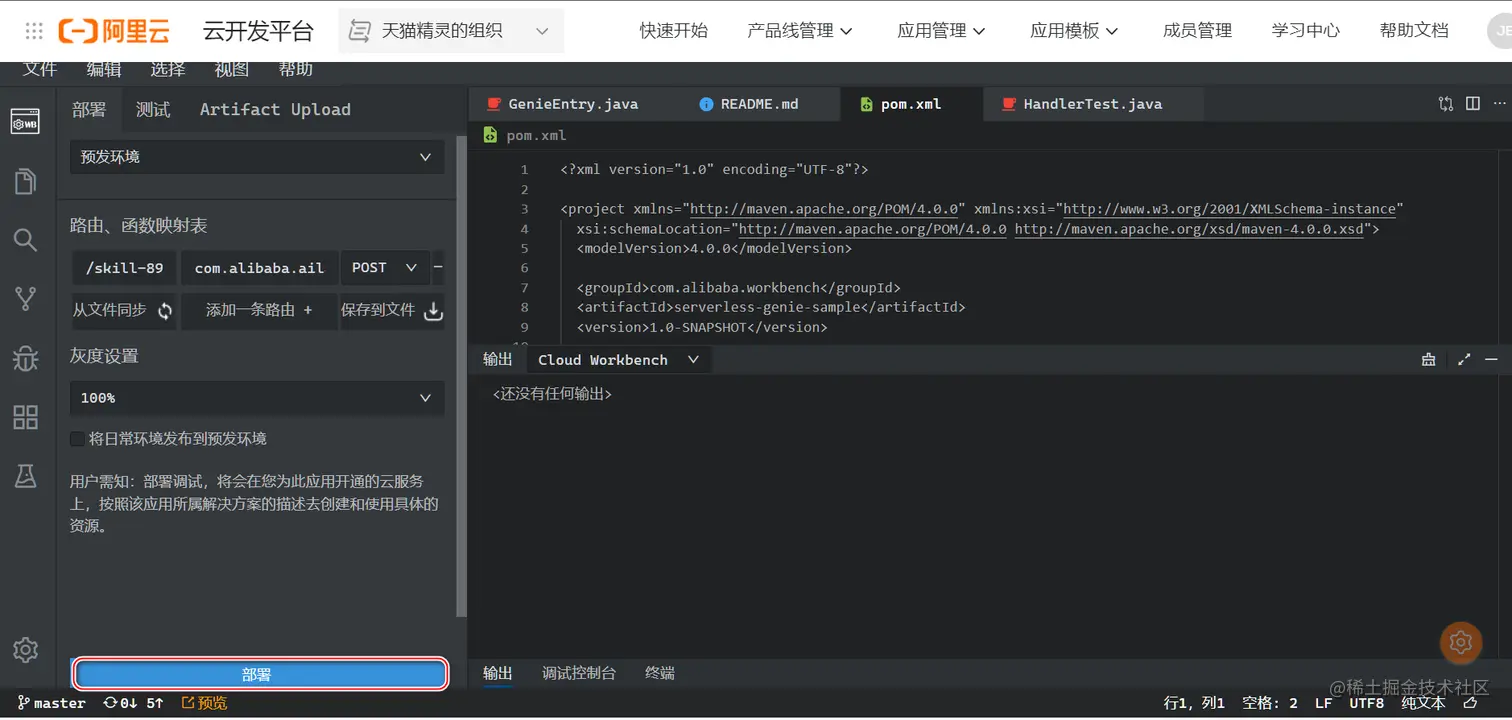Click the master branch indicator
This screenshot has height=720, width=1512.
point(52,703)
